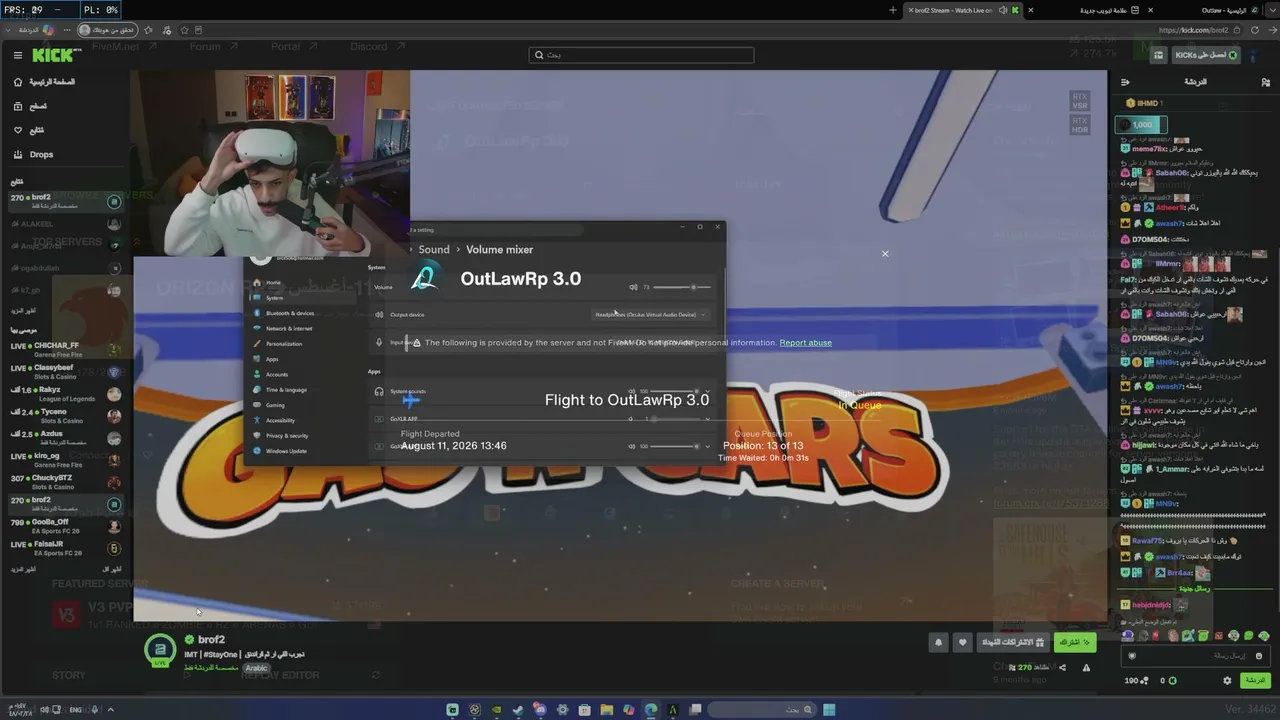Viewport: 1280px width, 720px height.
Task: Open Goo8a_Off EA Sports FC channel
Action: 66,526
